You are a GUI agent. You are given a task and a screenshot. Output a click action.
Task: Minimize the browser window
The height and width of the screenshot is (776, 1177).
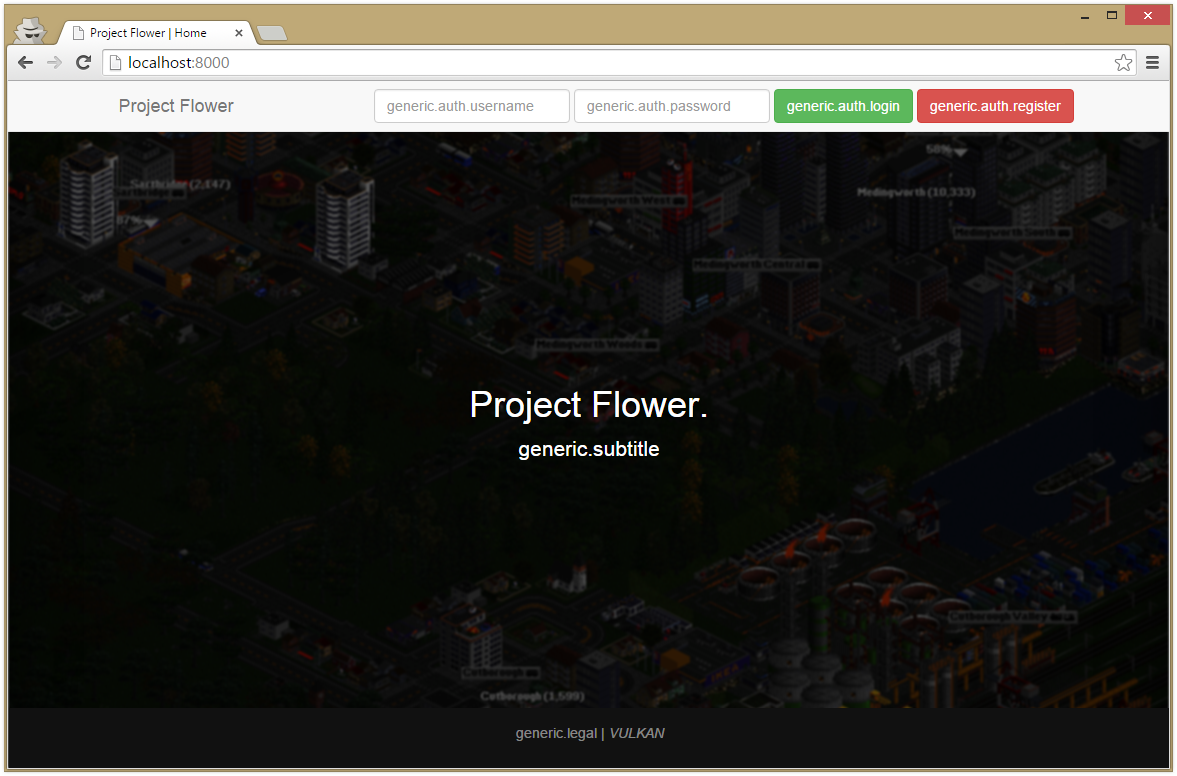pos(1085,16)
